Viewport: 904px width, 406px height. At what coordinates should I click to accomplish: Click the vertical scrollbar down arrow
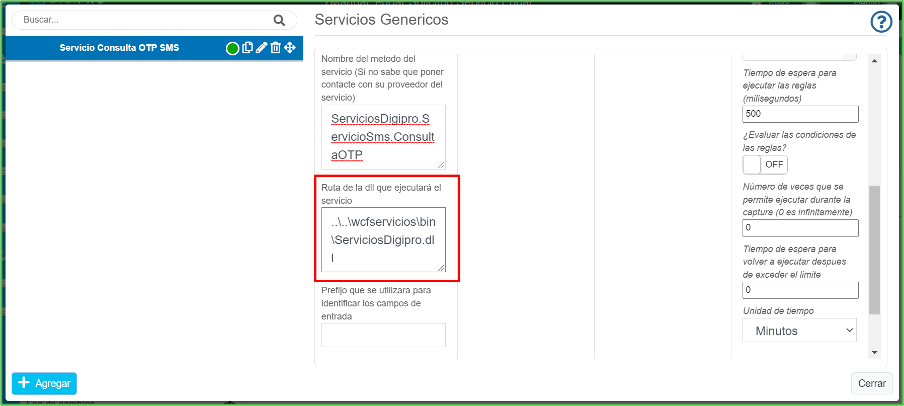pyautogui.click(x=874, y=352)
